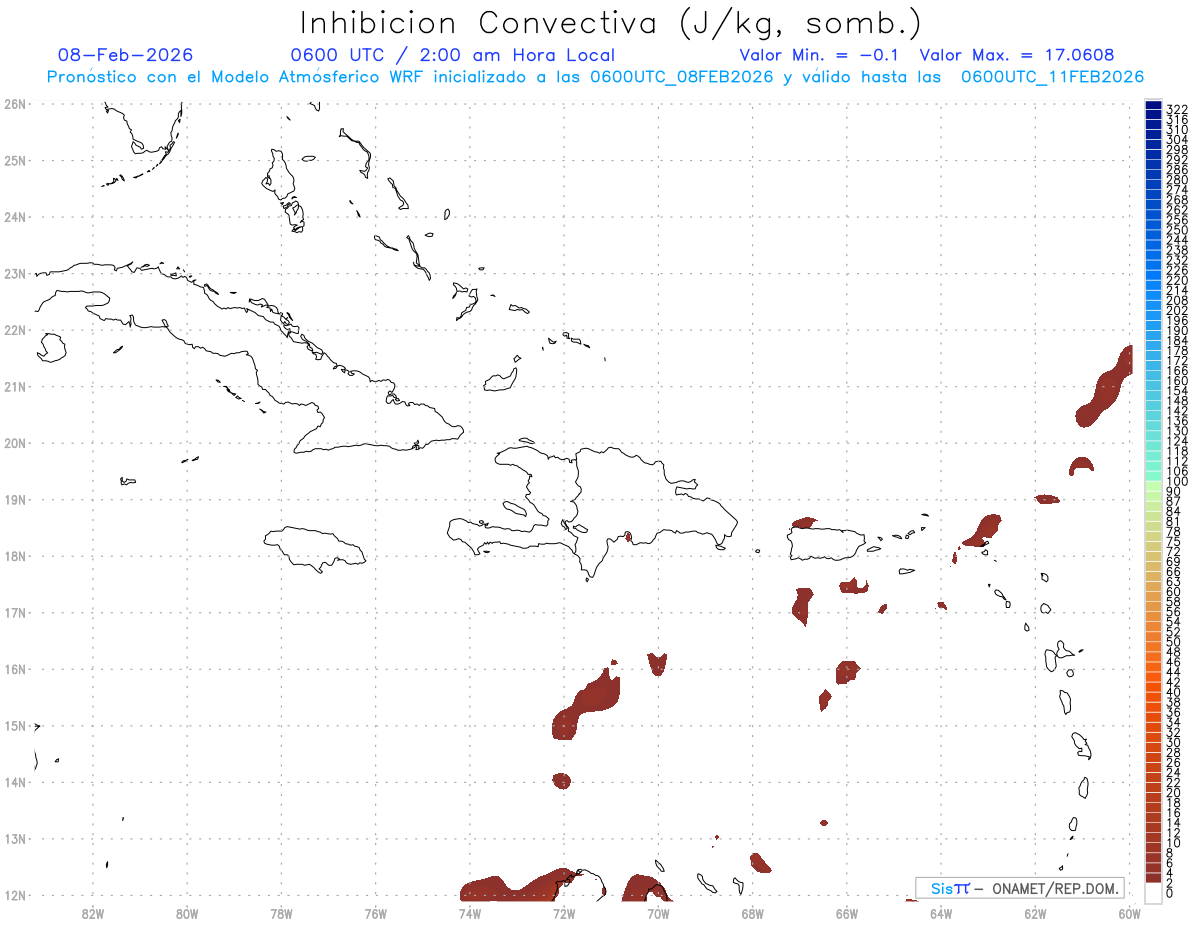
Task: Click the "12N" latitude label
Action: 14,895
